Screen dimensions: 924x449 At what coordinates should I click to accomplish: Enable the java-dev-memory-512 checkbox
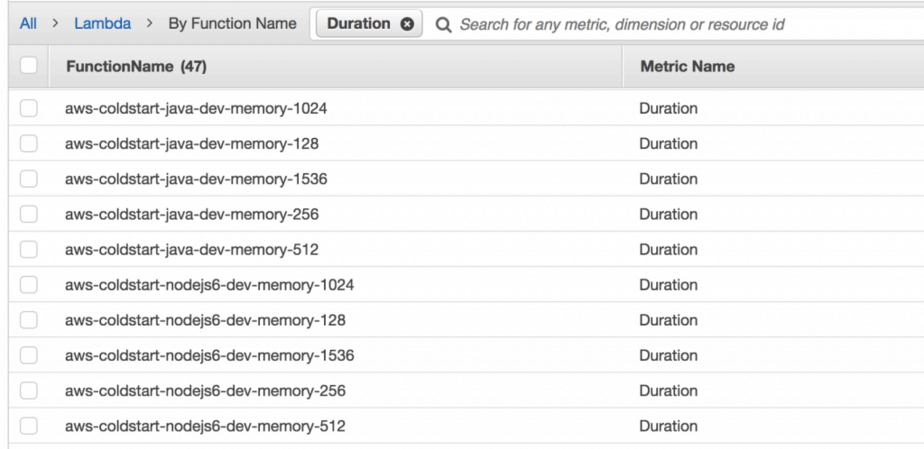(28, 249)
